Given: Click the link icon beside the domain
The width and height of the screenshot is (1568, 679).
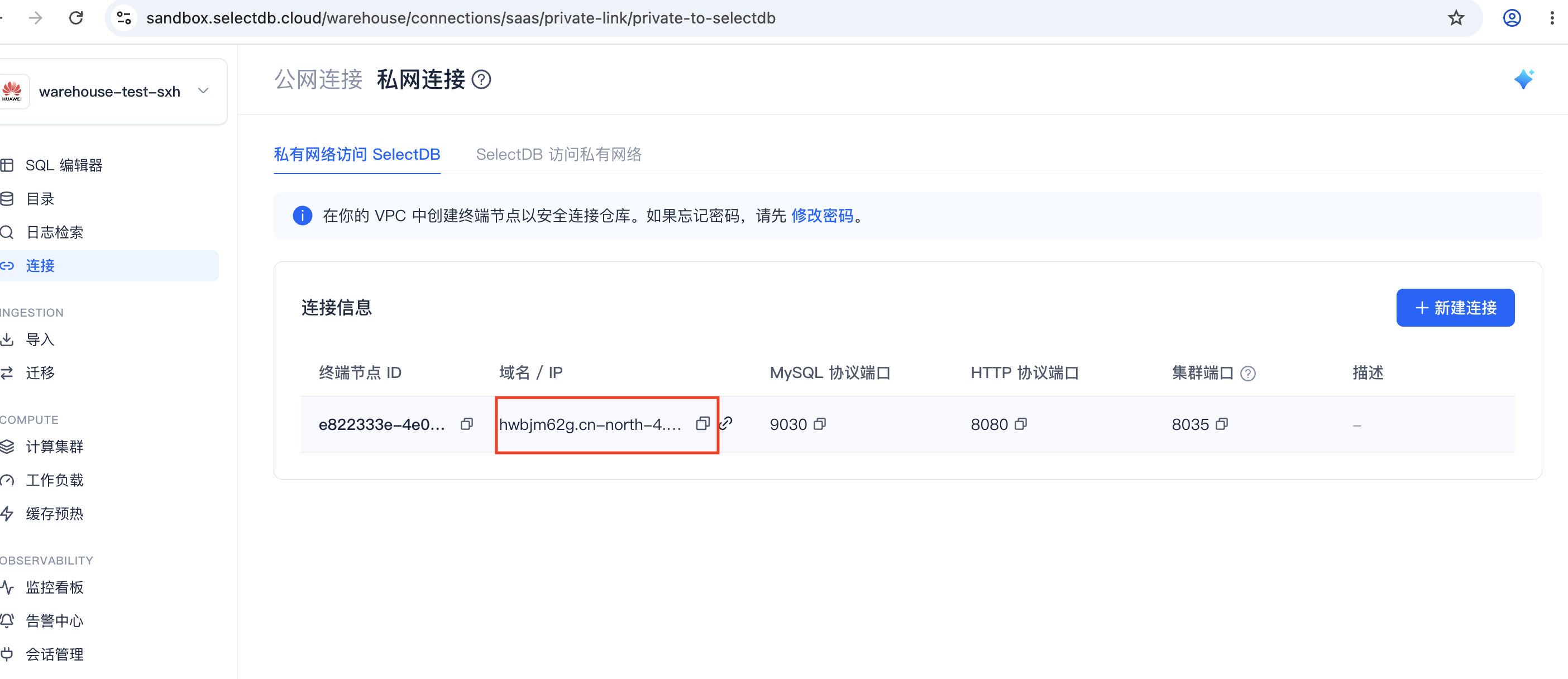Looking at the screenshot, I should point(726,423).
